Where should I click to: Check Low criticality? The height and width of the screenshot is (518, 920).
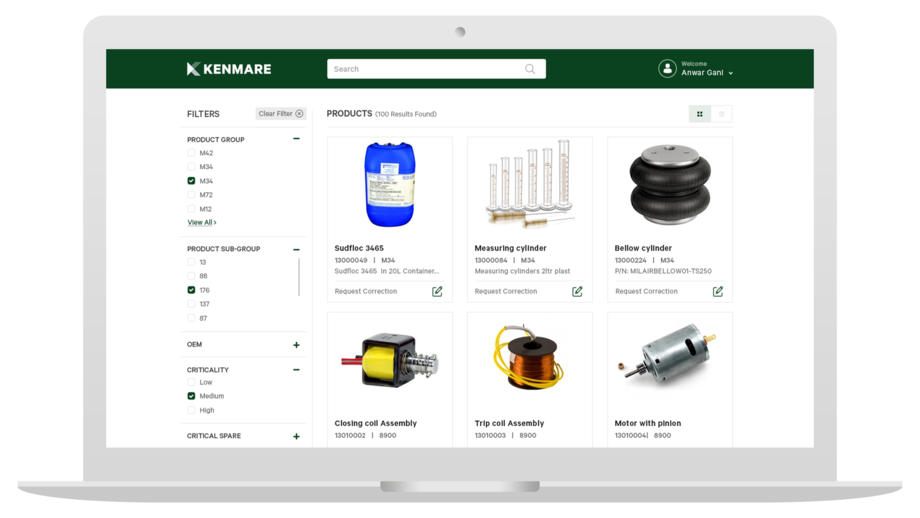[x=191, y=382]
